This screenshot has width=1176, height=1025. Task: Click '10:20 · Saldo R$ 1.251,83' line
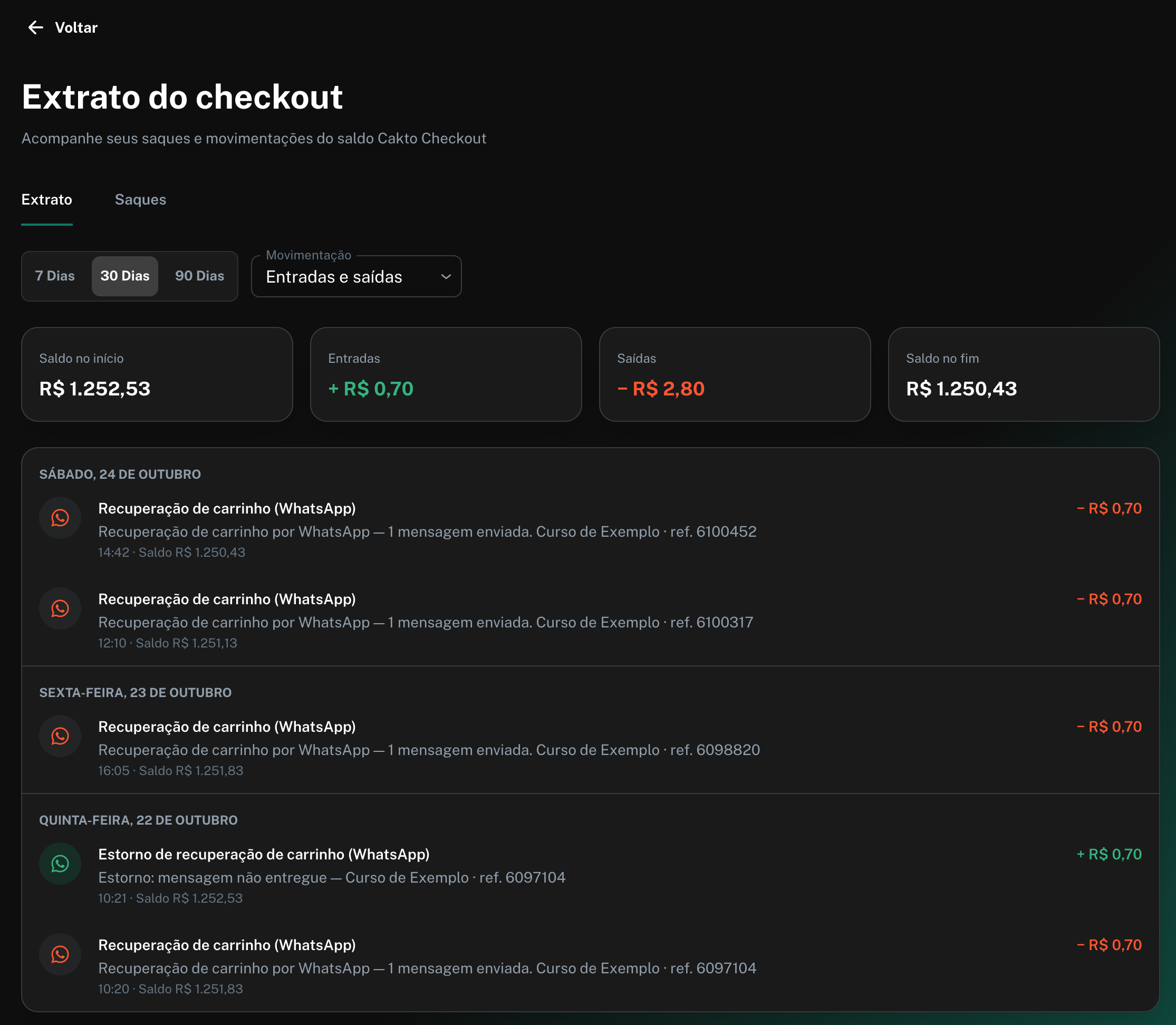pos(170,990)
